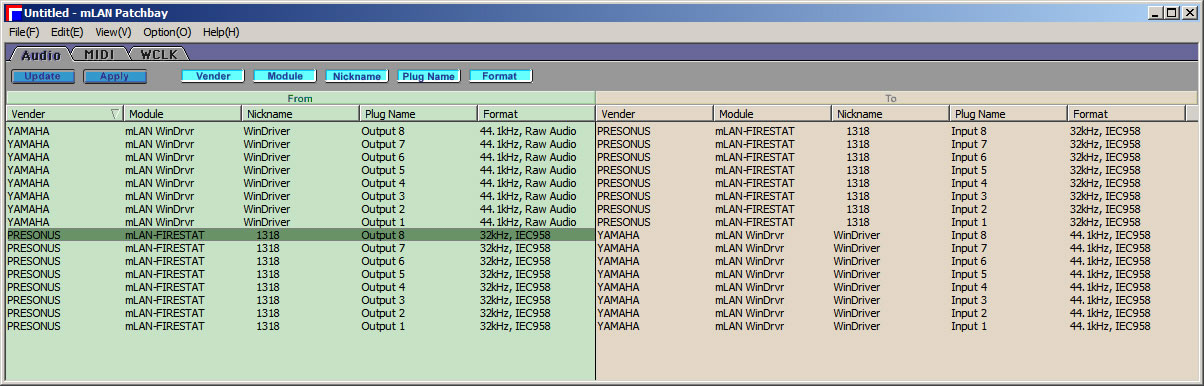This screenshot has width=1204, height=386.
Task: Select From row PRESONUS Output 7
Action: click(x=300, y=248)
